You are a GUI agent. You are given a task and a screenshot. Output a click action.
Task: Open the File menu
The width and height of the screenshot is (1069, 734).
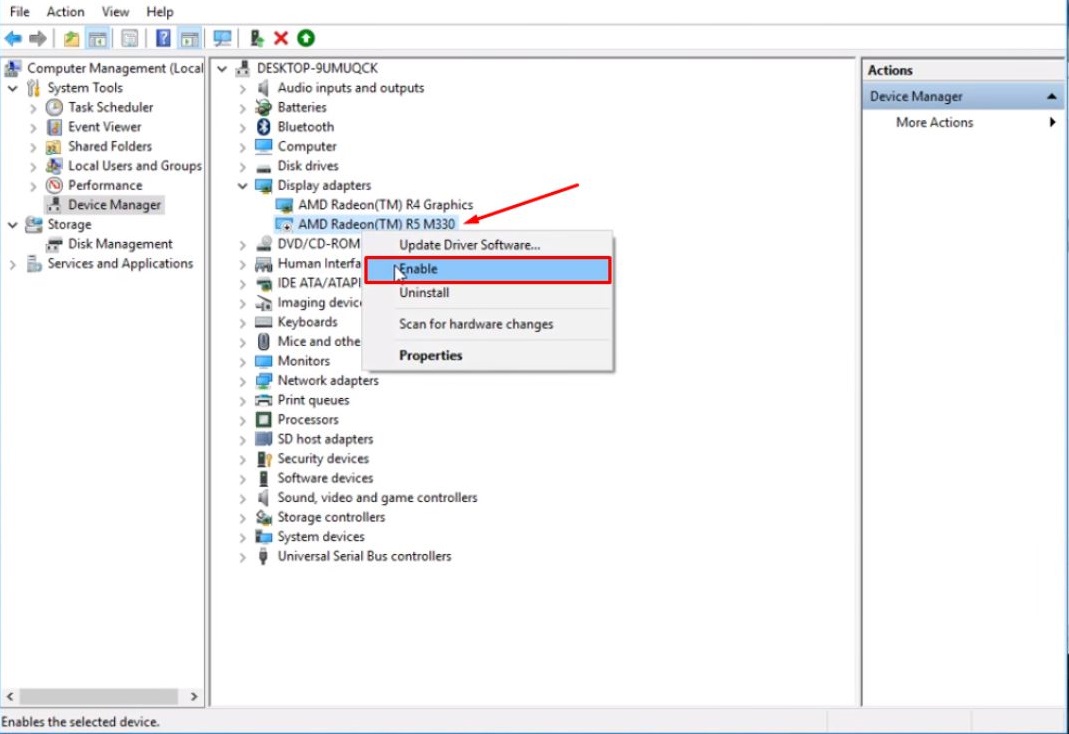click(x=19, y=12)
